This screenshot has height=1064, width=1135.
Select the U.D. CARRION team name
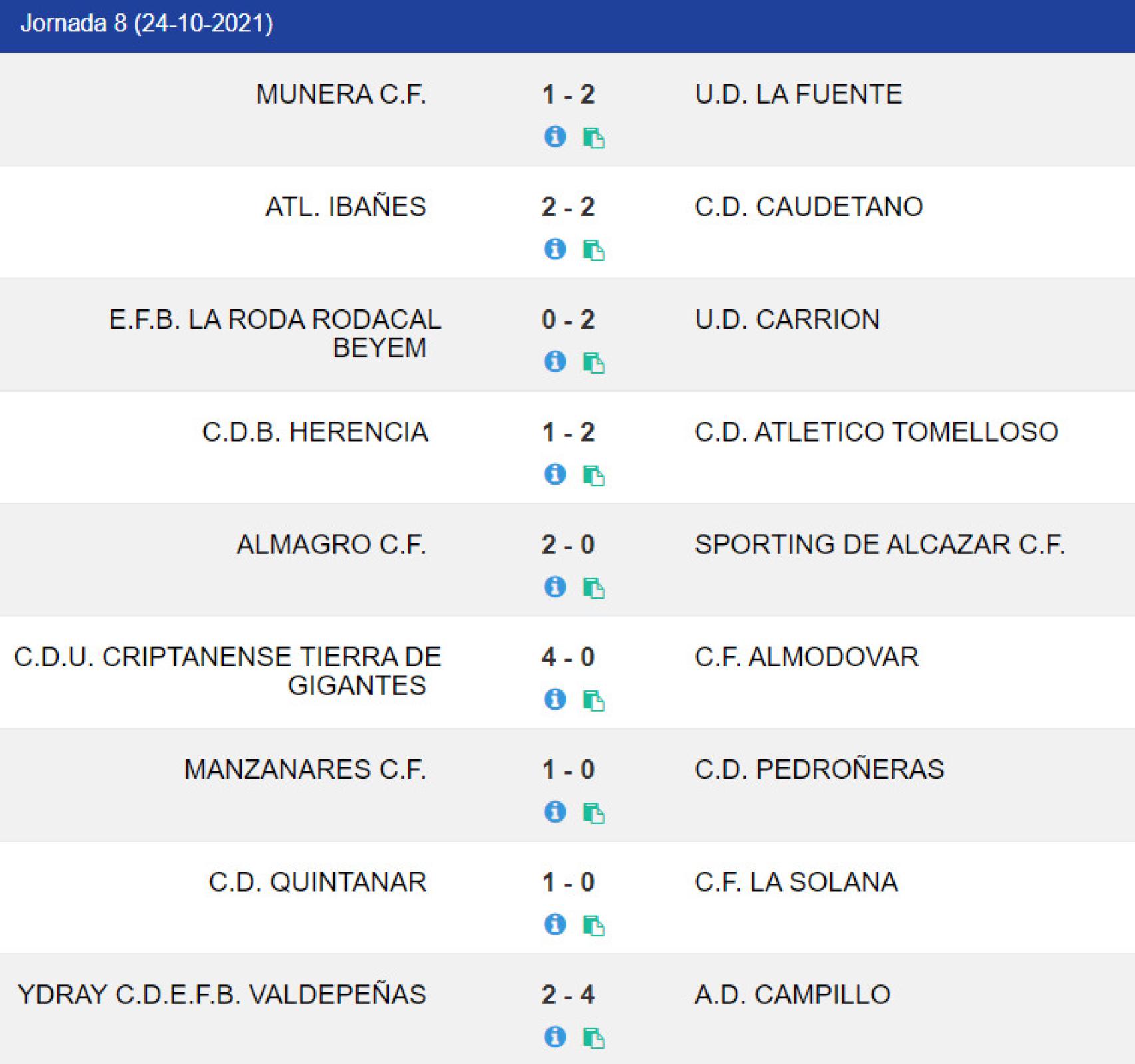787,320
